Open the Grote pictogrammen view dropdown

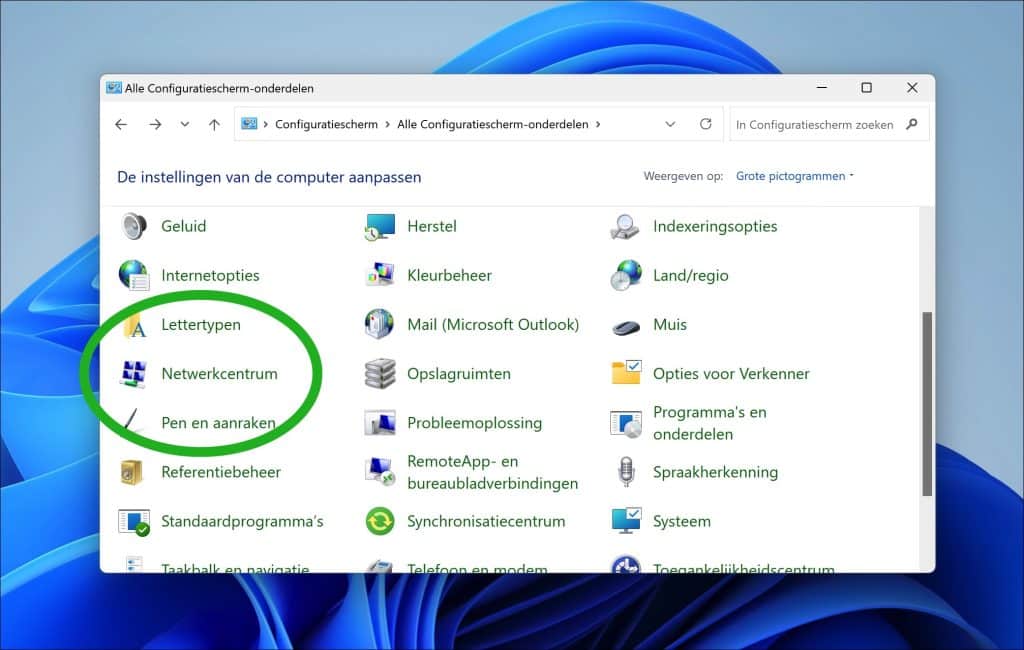point(795,176)
